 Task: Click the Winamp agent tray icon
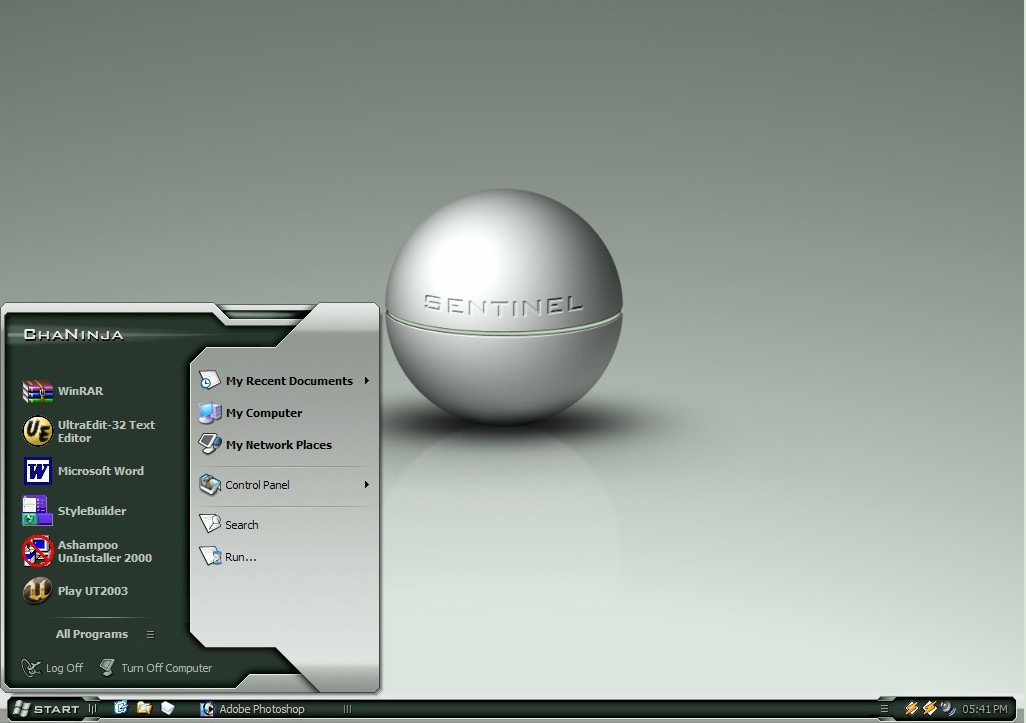912,708
